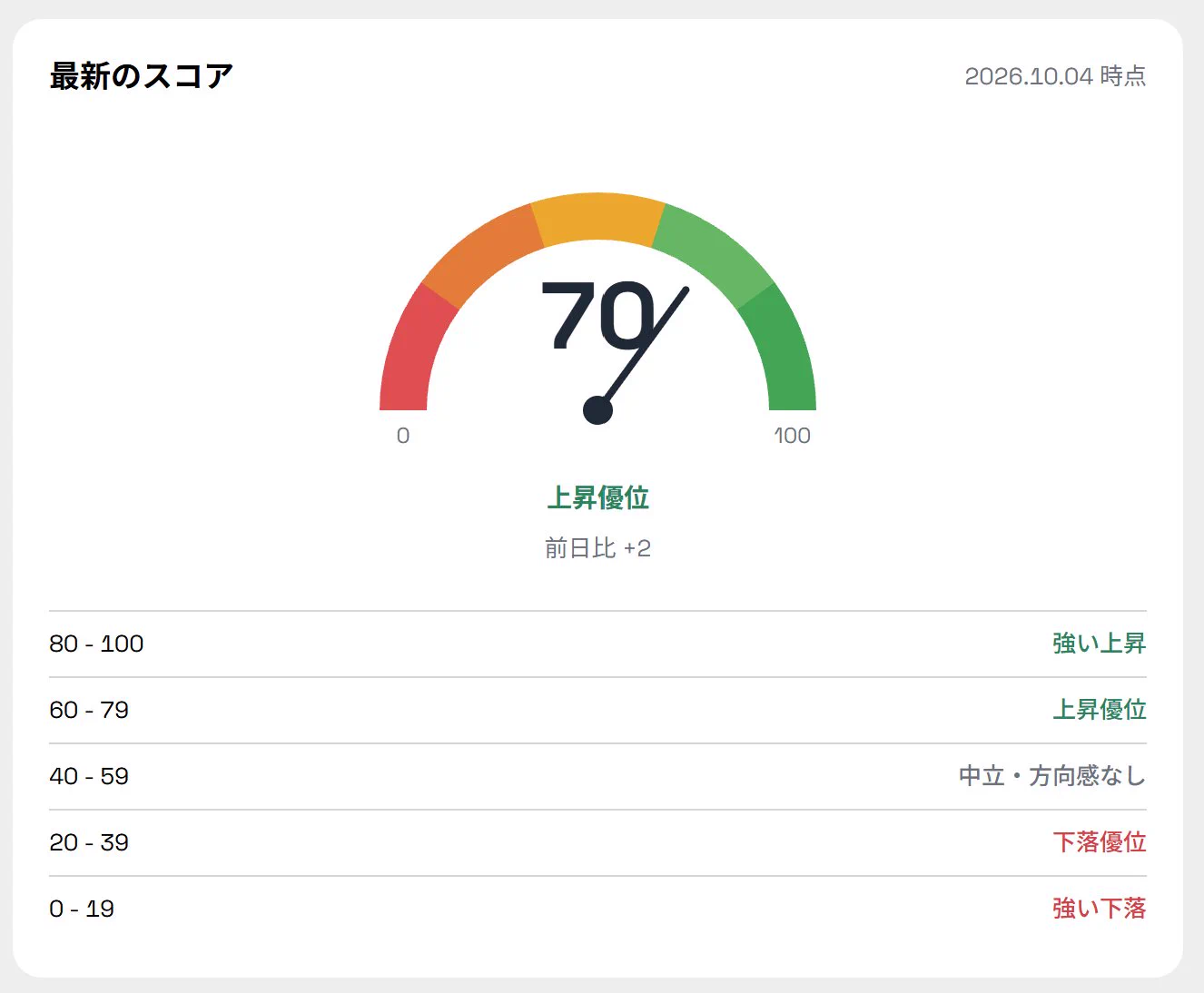1204x993 pixels.
Task: Click the 上昇優位 label in the legend table
Action: [x=1099, y=710]
